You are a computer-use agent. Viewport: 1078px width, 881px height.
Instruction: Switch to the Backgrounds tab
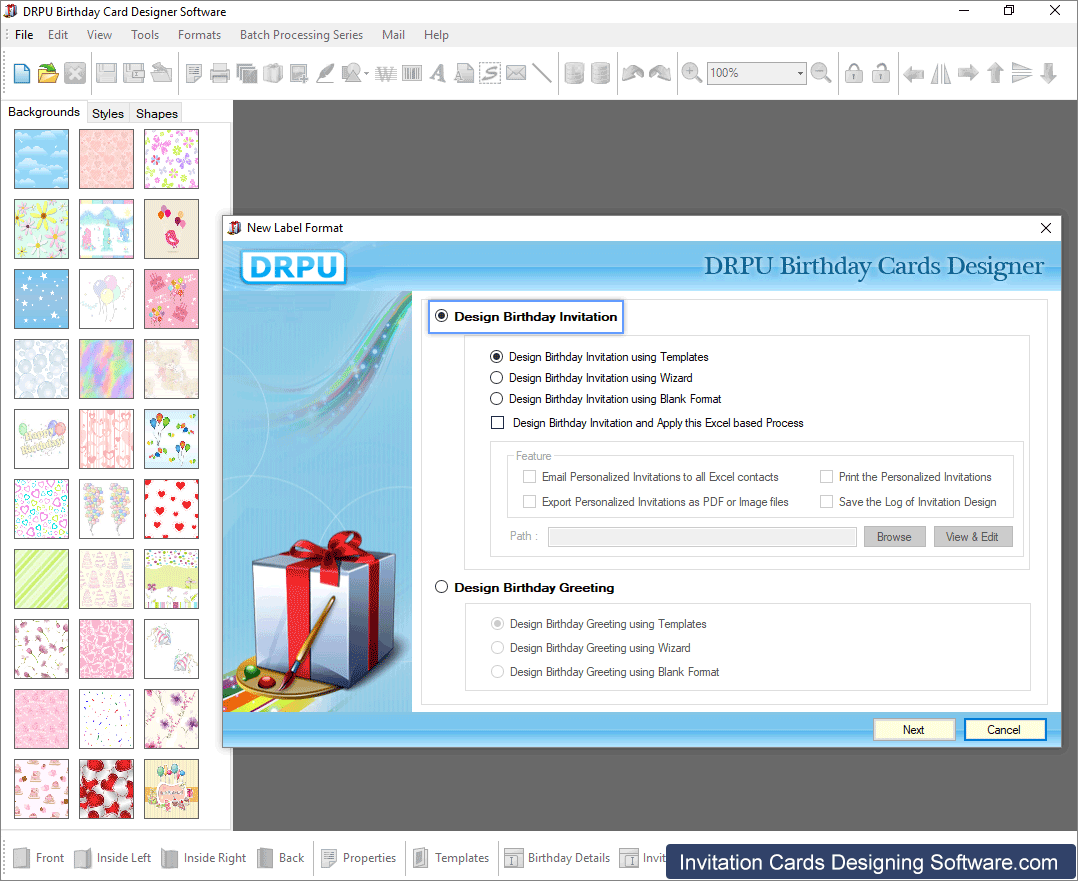coord(44,112)
